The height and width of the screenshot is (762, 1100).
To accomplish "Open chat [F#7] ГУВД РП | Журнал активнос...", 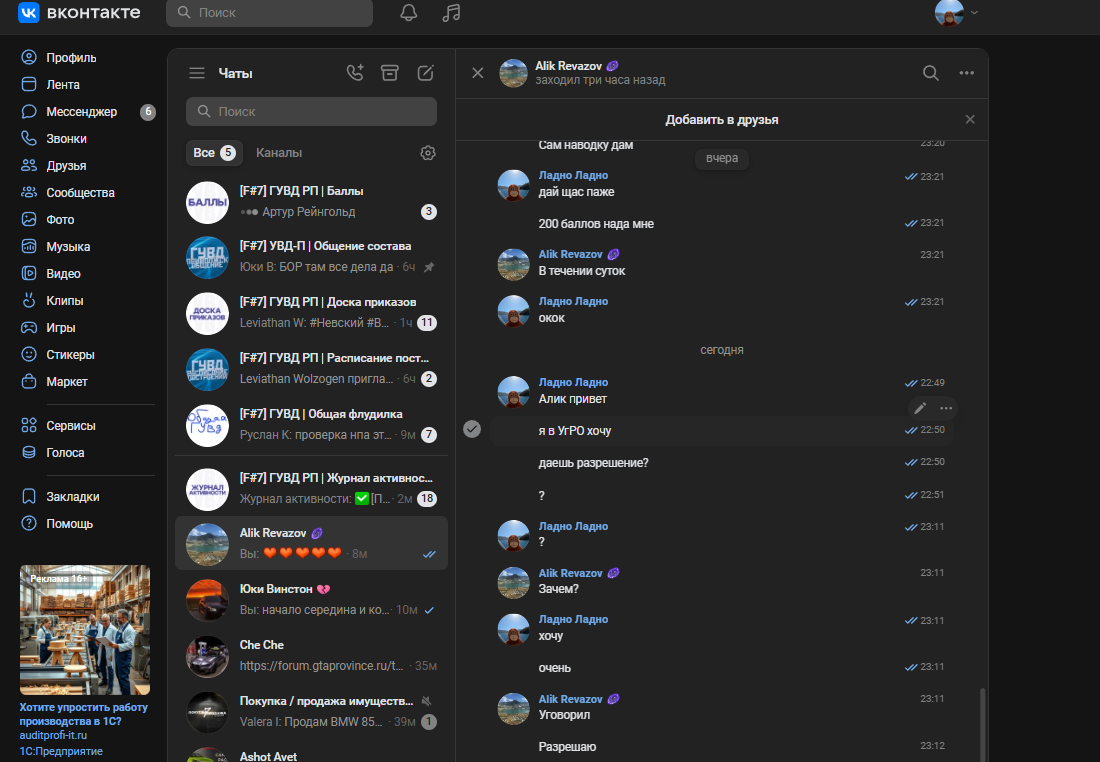I will [311, 489].
